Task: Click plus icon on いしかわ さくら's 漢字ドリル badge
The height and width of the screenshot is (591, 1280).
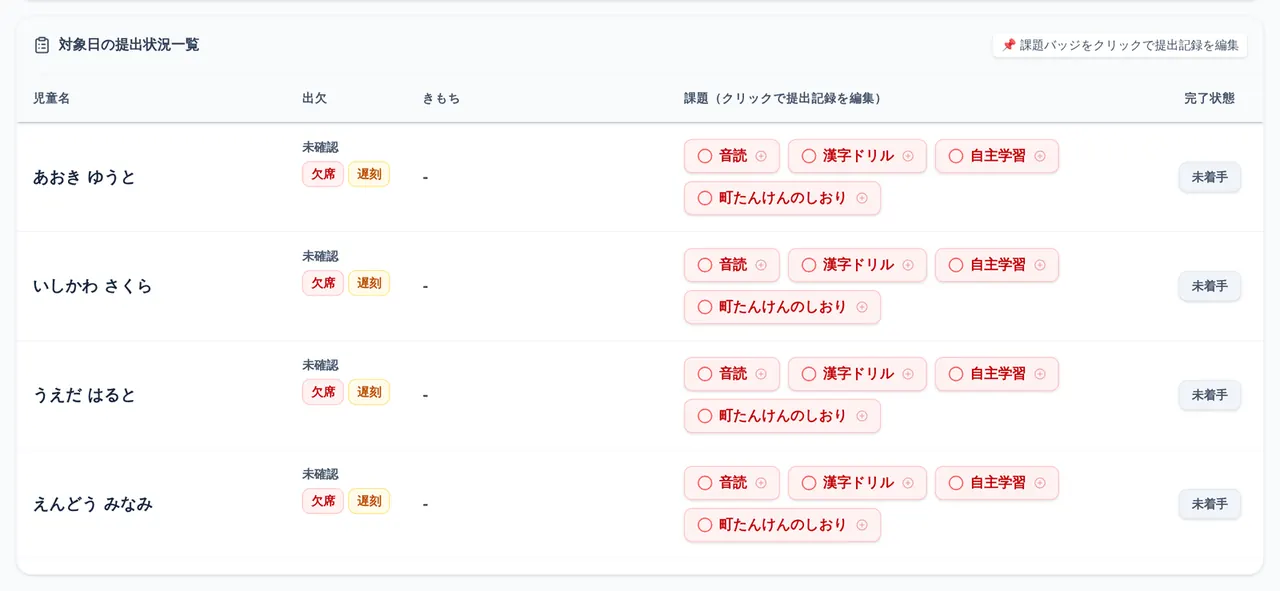Action: [908, 265]
